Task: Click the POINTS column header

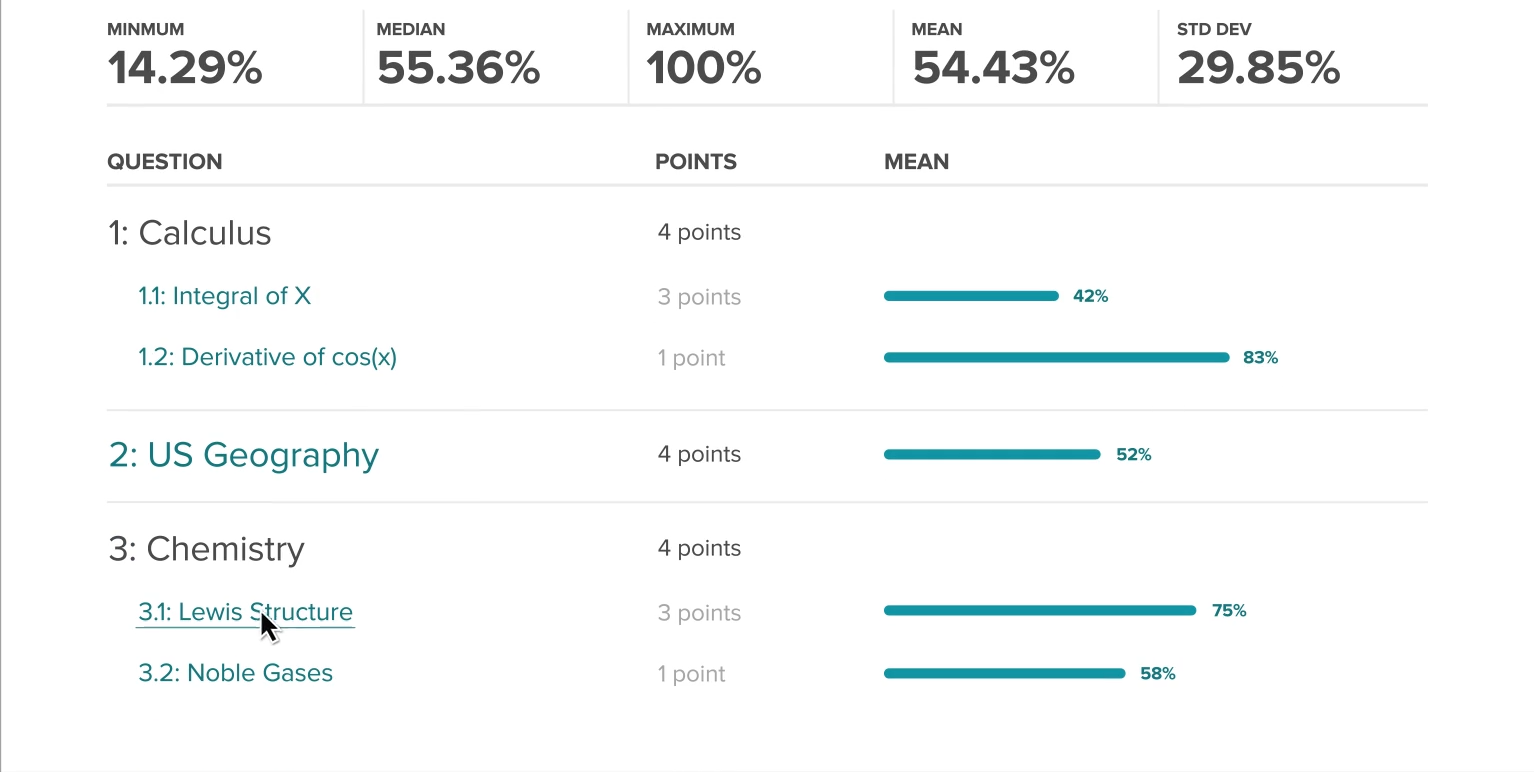Action: pos(695,162)
